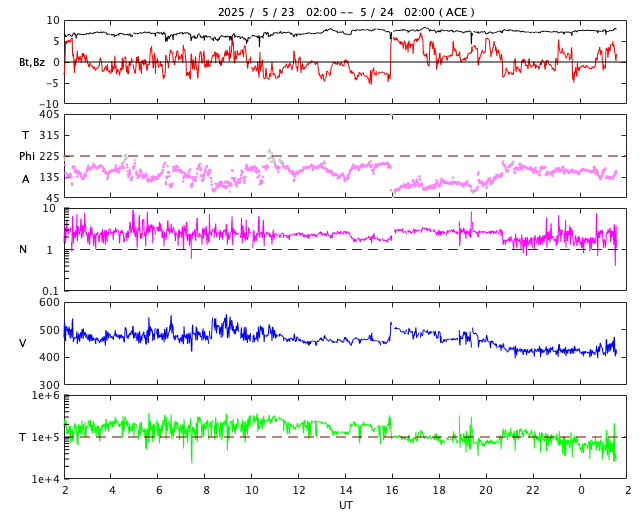Click the '4' hour label on UT axis
Viewport: 640px width, 512px height.
click(112, 490)
